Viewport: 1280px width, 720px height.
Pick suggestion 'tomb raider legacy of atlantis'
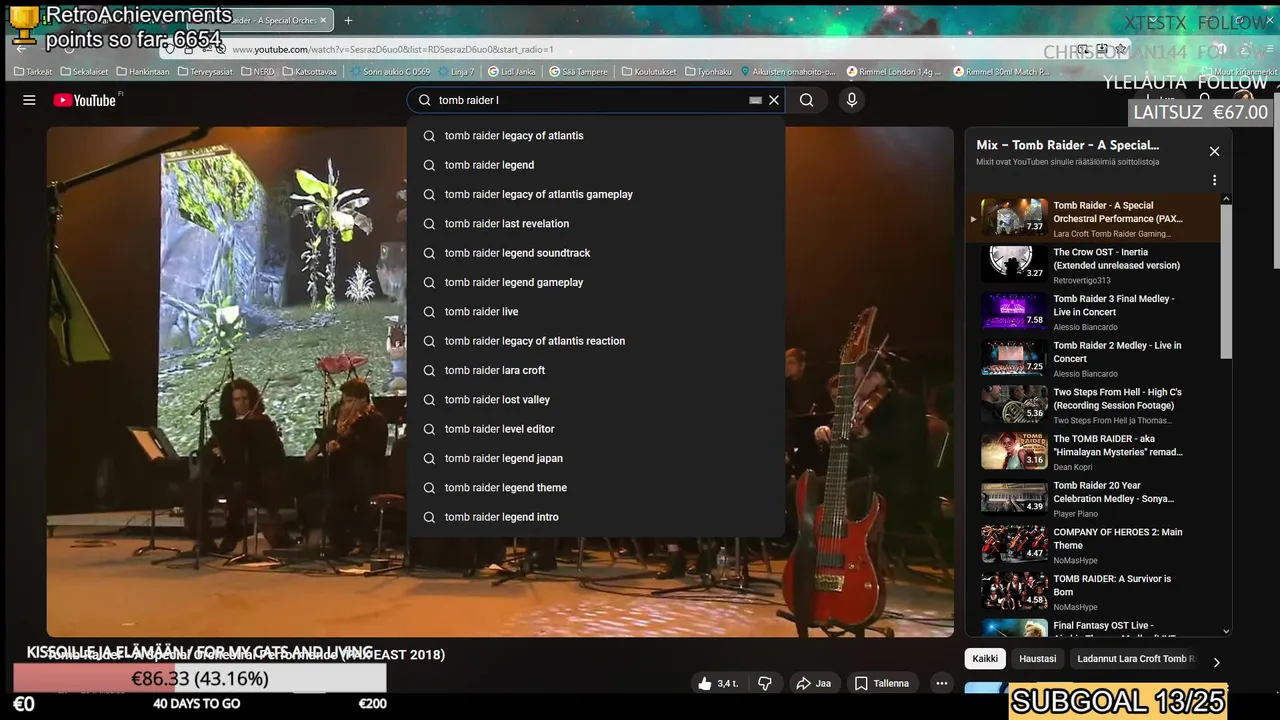point(596,136)
